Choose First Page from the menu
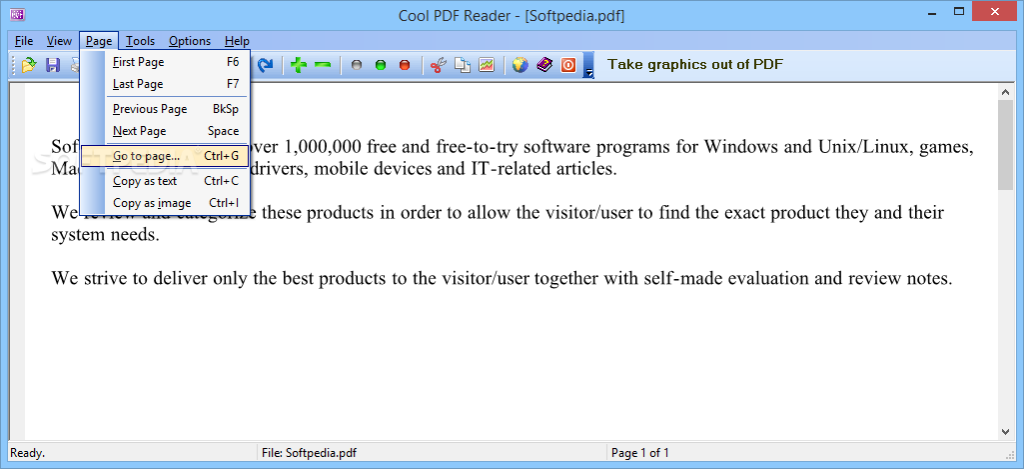The height and width of the screenshot is (469, 1024). point(164,62)
